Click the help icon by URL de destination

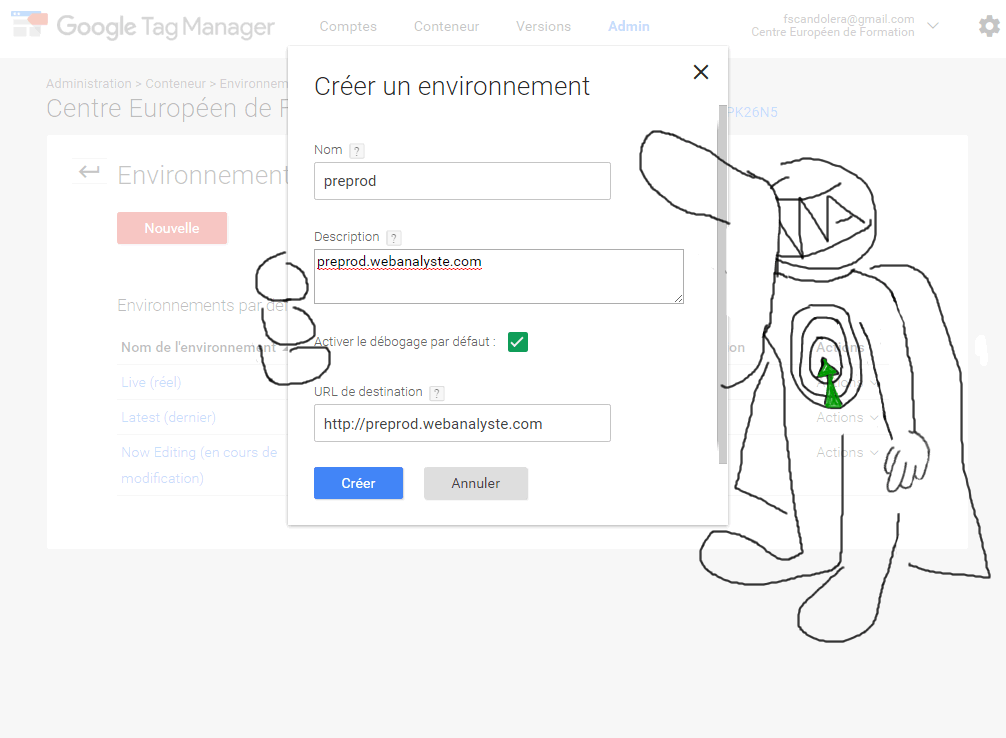(x=436, y=393)
